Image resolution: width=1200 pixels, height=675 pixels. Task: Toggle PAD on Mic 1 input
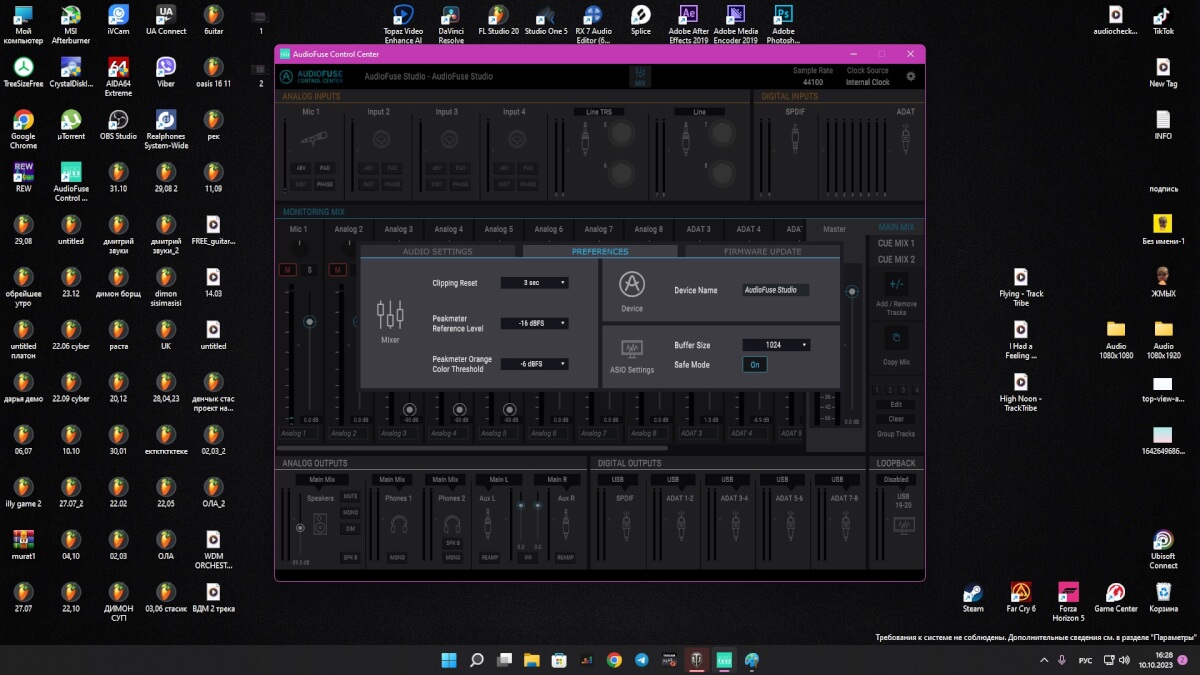[x=325, y=168]
